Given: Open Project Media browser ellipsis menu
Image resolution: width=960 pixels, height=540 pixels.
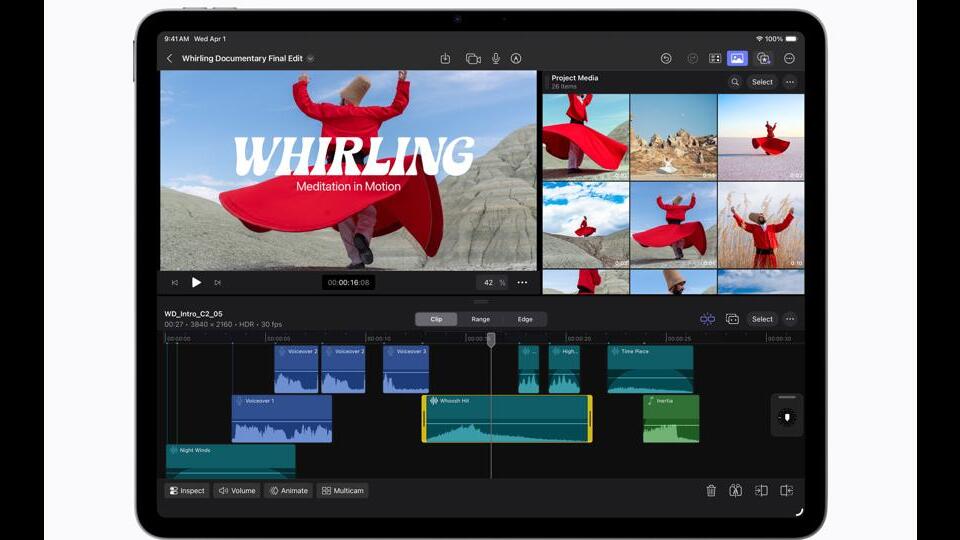Looking at the screenshot, I should coord(790,82).
